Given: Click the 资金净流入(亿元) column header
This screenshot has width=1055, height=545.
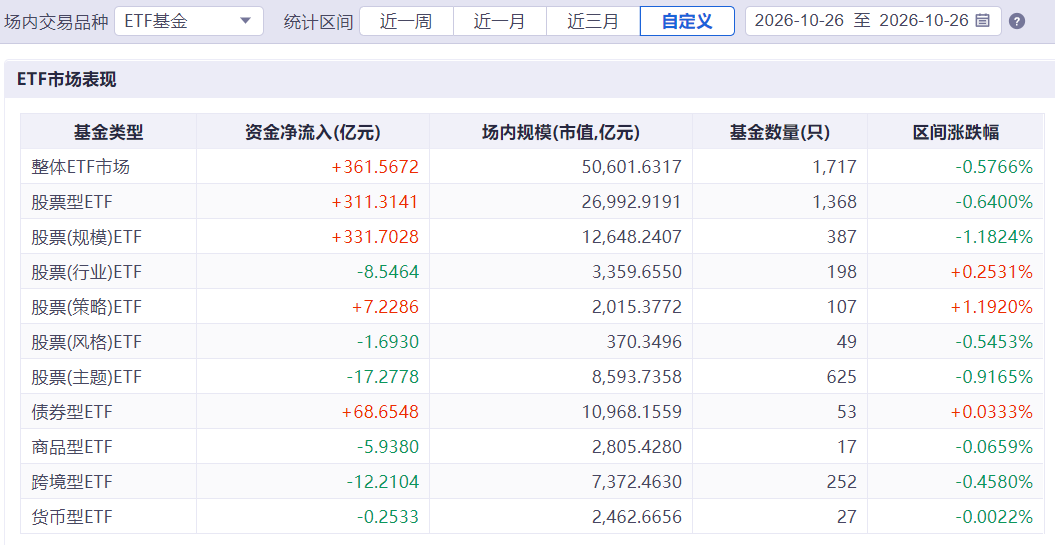Looking at the screenshot, I should (x=313, y=132).
